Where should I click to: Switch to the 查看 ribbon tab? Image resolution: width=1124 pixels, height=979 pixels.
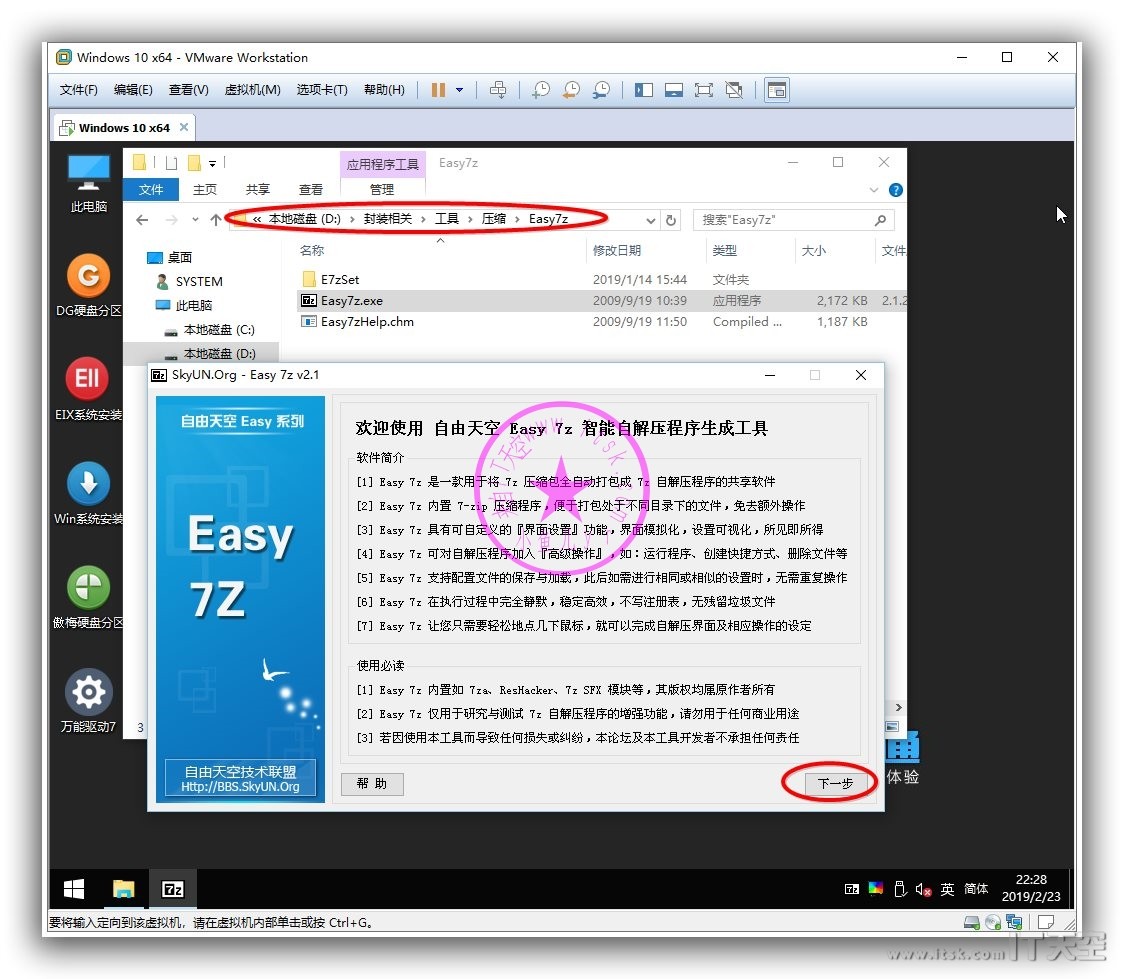tap(310, 189)
